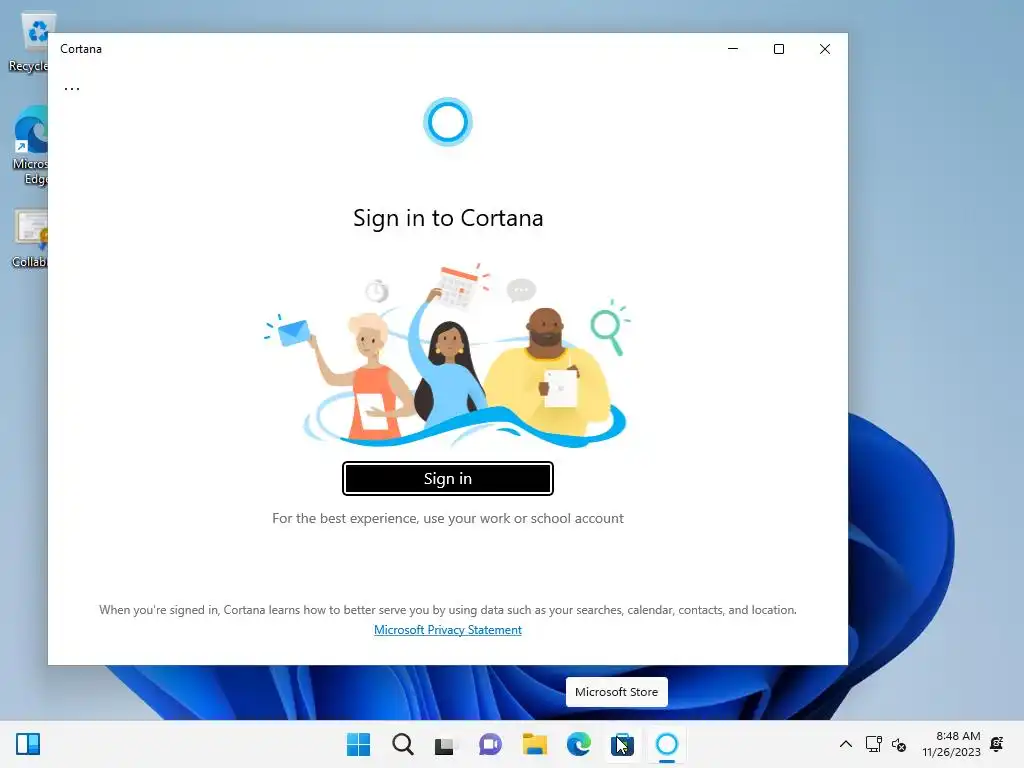The height and width of the screenshot is (768, 1024).
Task: Open network status in system tray
Action: point(873,744)
